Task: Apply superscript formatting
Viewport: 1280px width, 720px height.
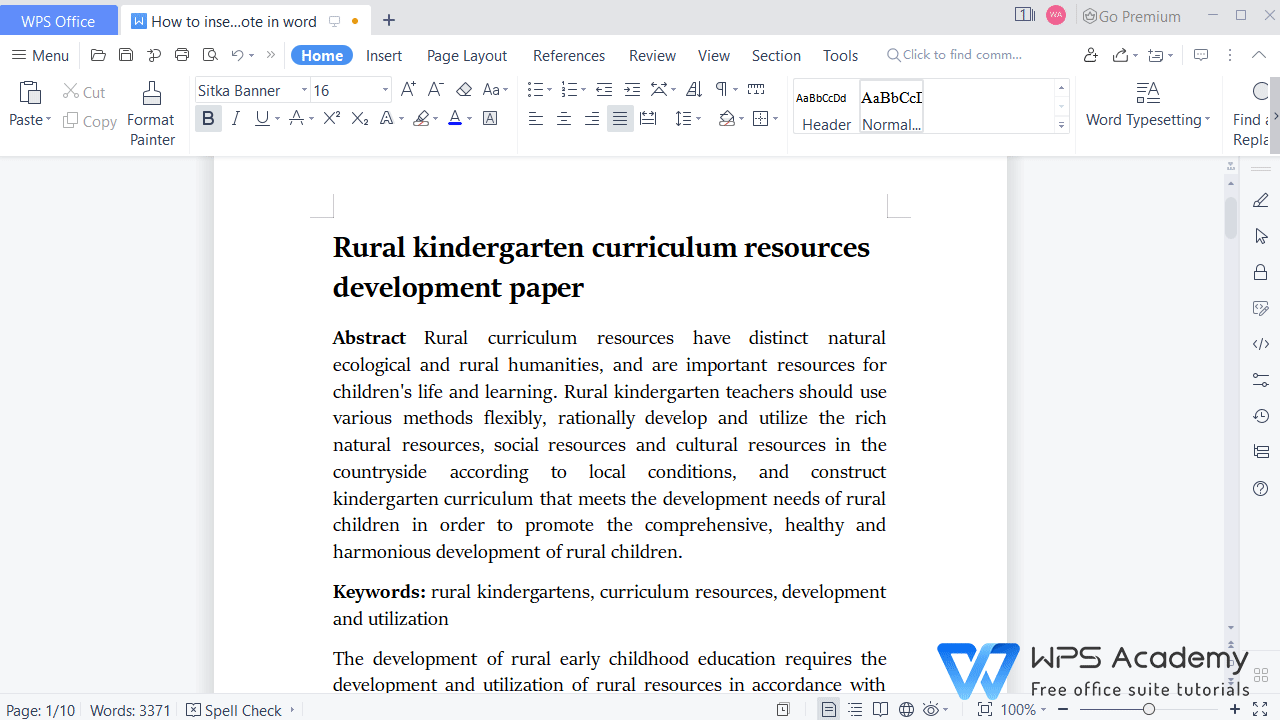Action: tap(332, 119)
